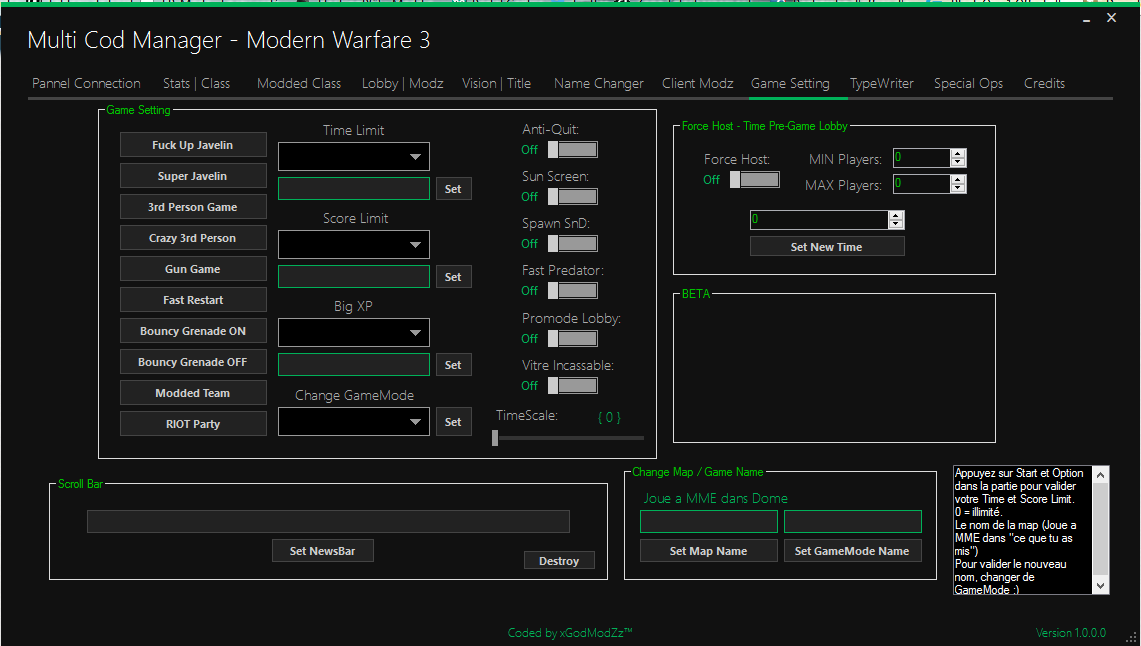1141x646 pixels.
Task: Click help text scrollbar up arrow
Action: point(1101,474)
